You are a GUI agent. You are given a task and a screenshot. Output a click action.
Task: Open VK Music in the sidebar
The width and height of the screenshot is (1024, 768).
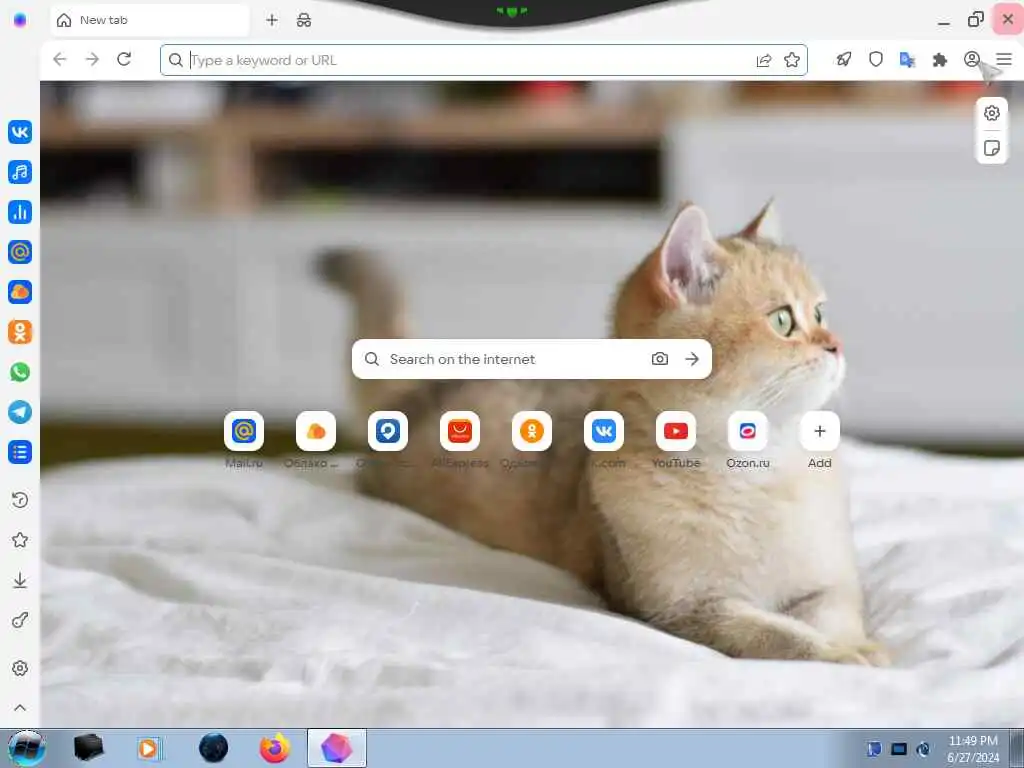[20, 172]
